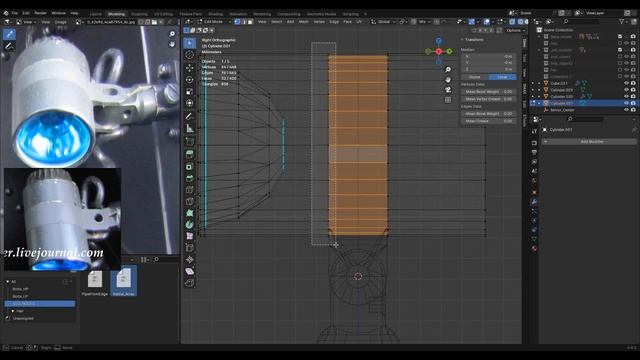Activate the Extrude Region tool
The height and width of the screenshot is (360, 640).
click(190, 154)
